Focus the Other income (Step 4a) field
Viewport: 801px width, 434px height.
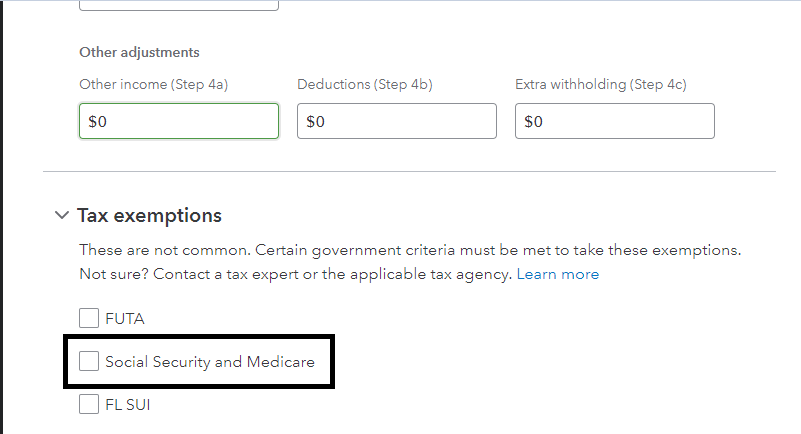[x=178, y=121]
